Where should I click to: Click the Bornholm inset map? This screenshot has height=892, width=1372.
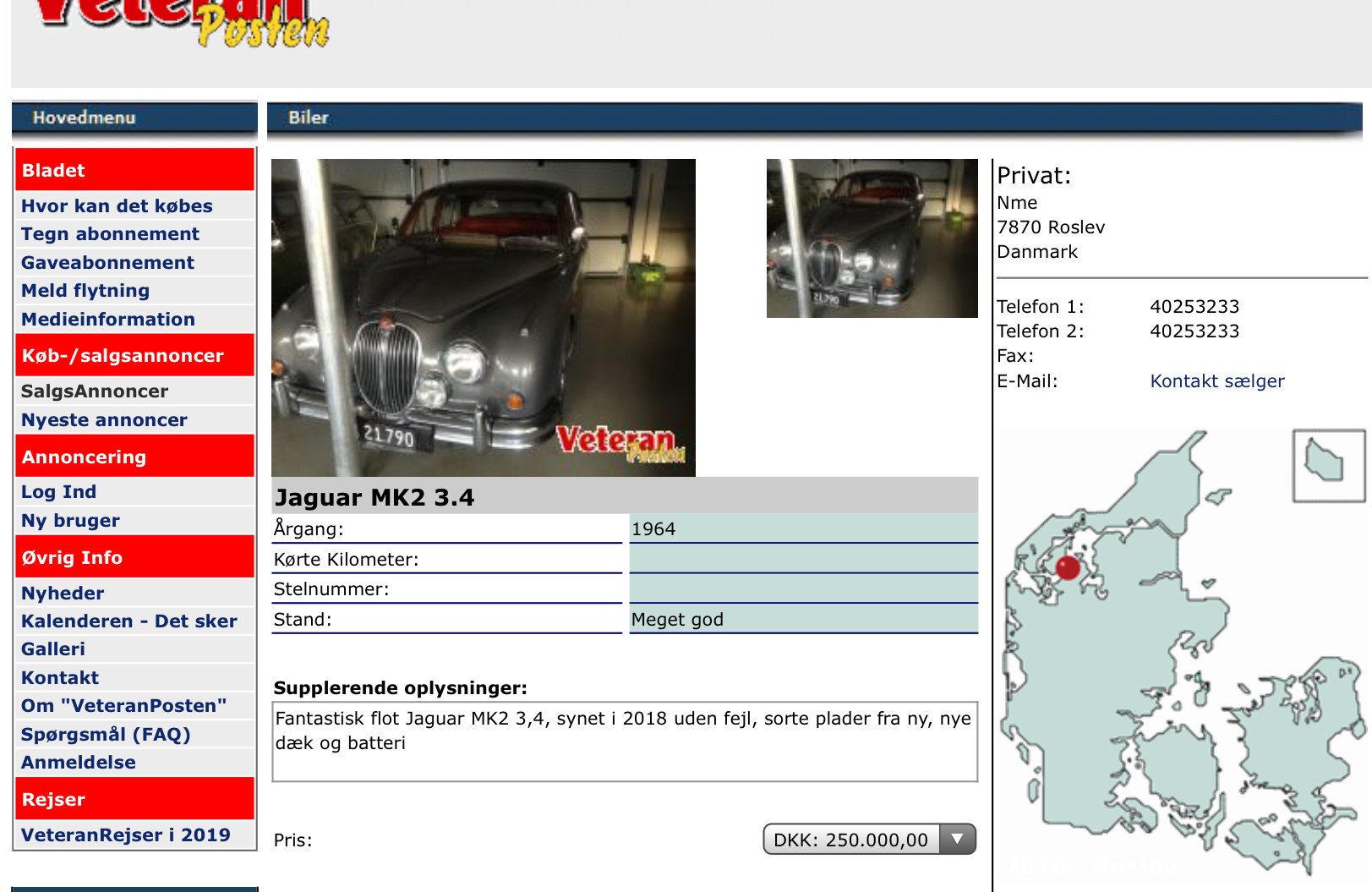1328,465
